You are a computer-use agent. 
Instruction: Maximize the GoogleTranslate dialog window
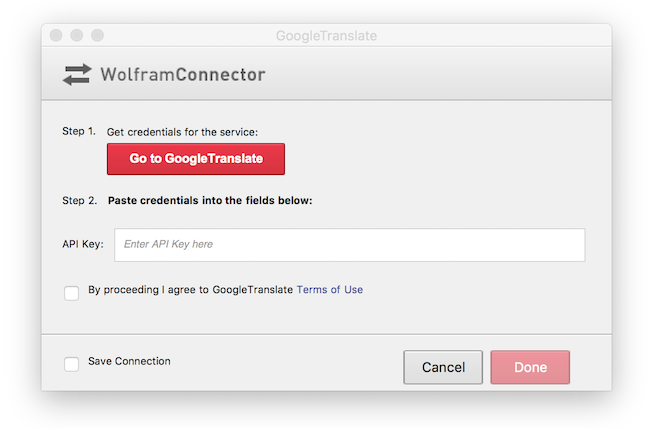97,35
